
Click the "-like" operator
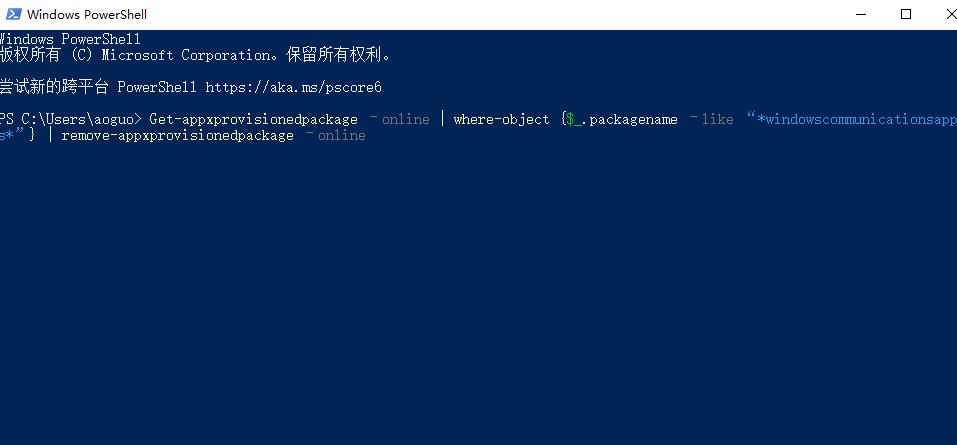coord(713,119)
